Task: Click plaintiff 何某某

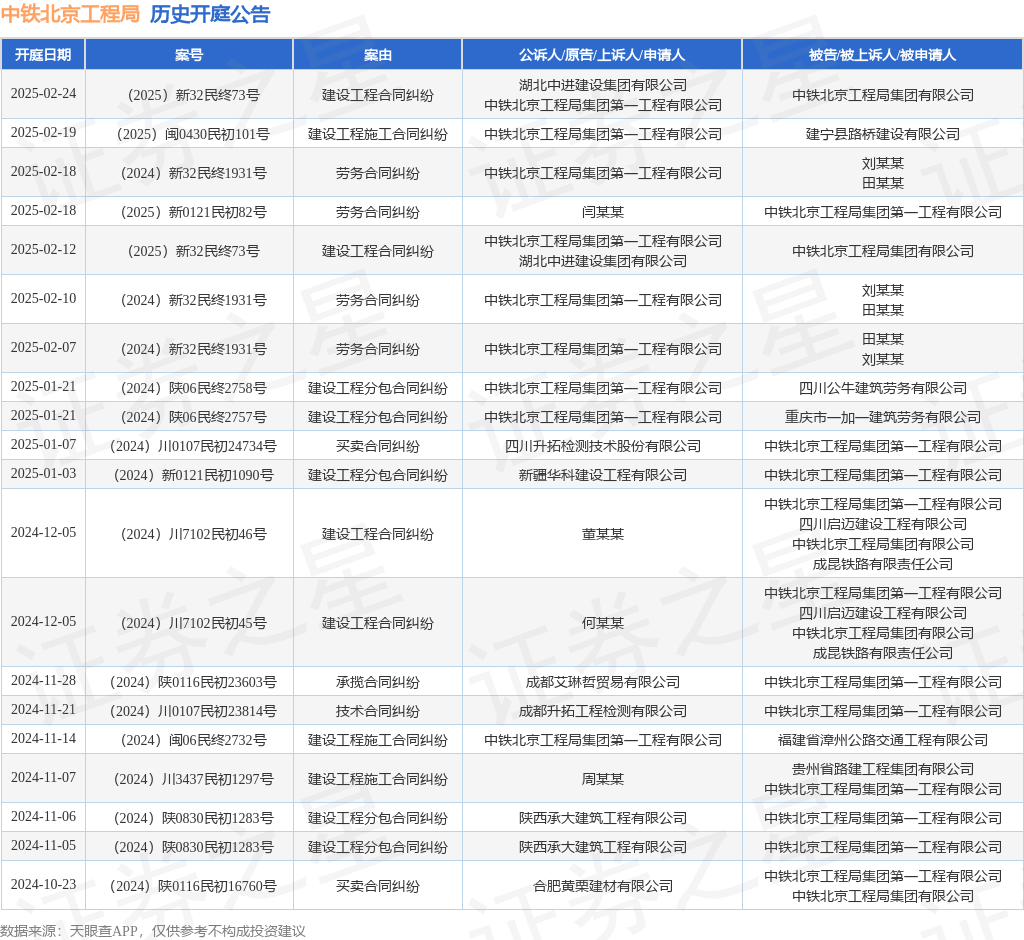Action: coord(602,623)
